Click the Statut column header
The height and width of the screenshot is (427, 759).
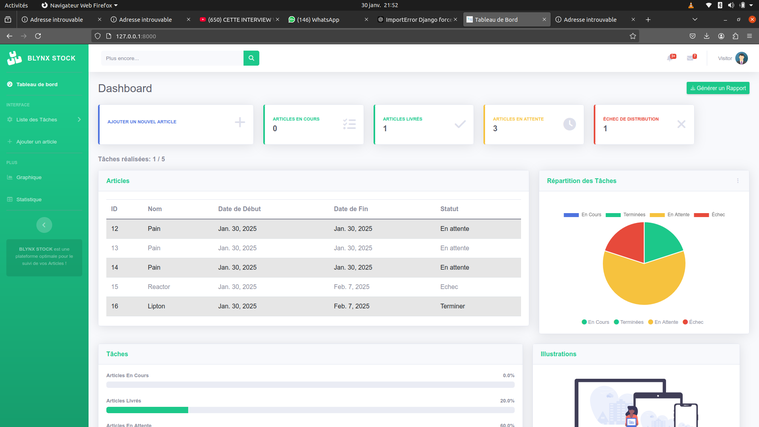tap(449, 209)
